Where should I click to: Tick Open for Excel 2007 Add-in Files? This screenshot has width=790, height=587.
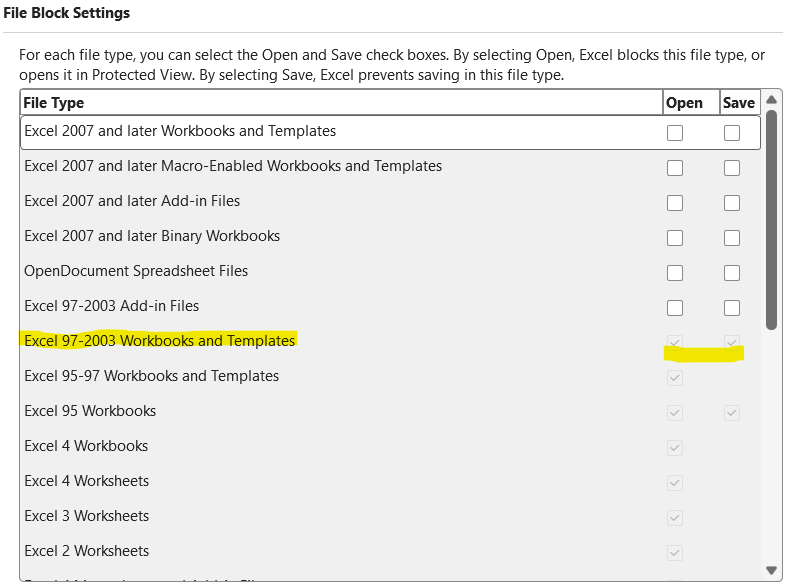675,203
